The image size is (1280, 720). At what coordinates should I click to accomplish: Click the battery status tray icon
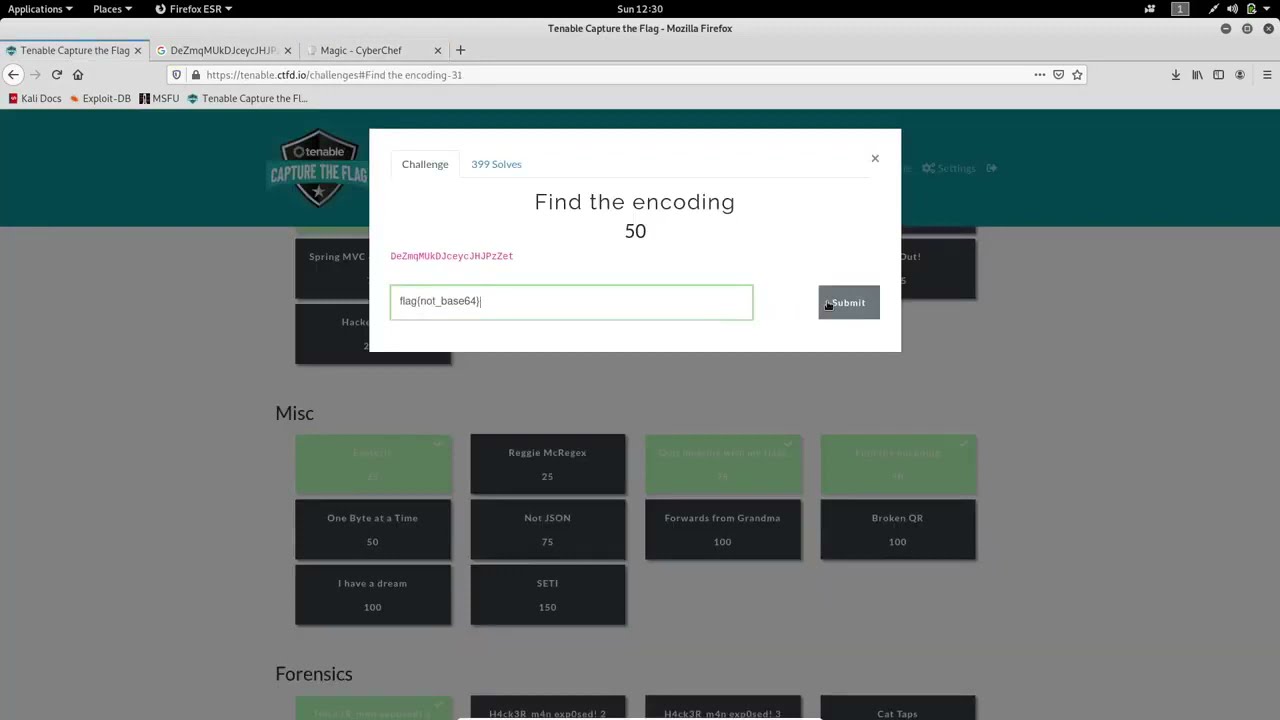click(x=1251, y=9)
